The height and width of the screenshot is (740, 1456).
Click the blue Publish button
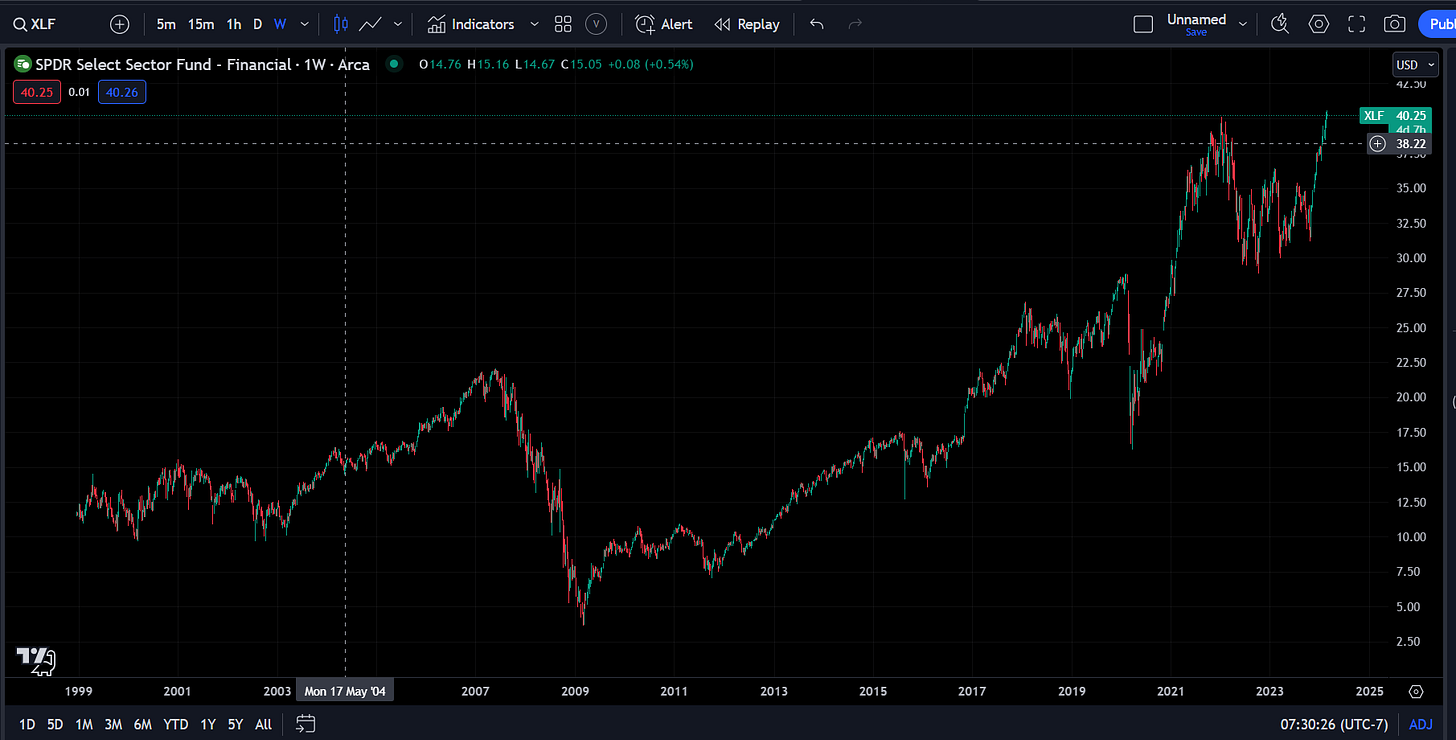pos(1436,24)
